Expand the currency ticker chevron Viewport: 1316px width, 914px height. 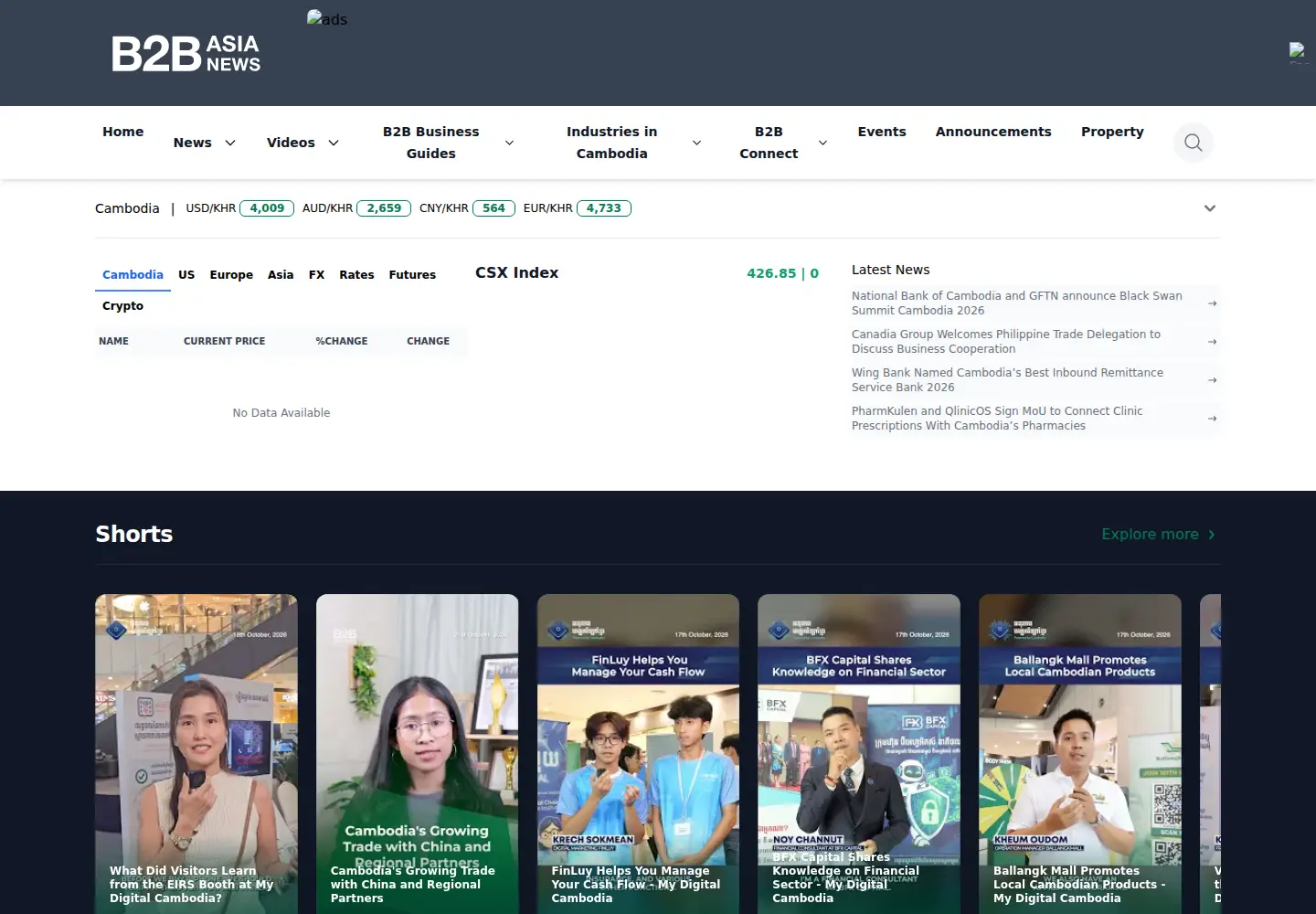[1210, 208]
